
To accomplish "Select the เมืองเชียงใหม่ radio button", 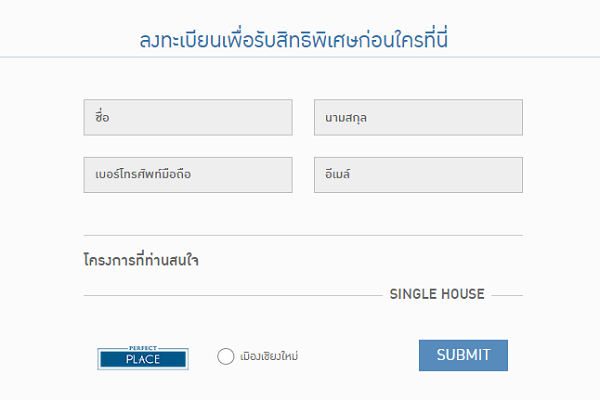I will click(226, 356).
